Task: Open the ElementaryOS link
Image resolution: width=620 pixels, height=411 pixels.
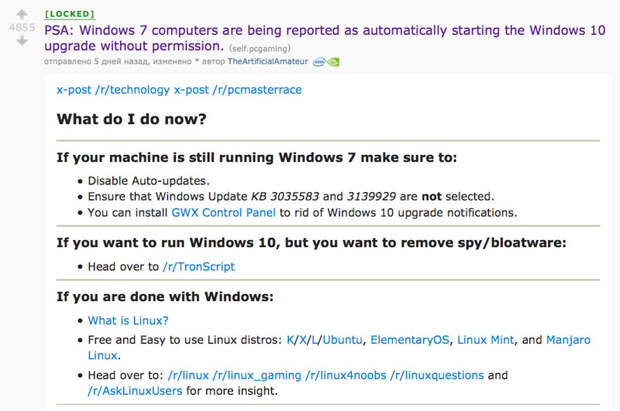Action: click(x=410, y=340)
